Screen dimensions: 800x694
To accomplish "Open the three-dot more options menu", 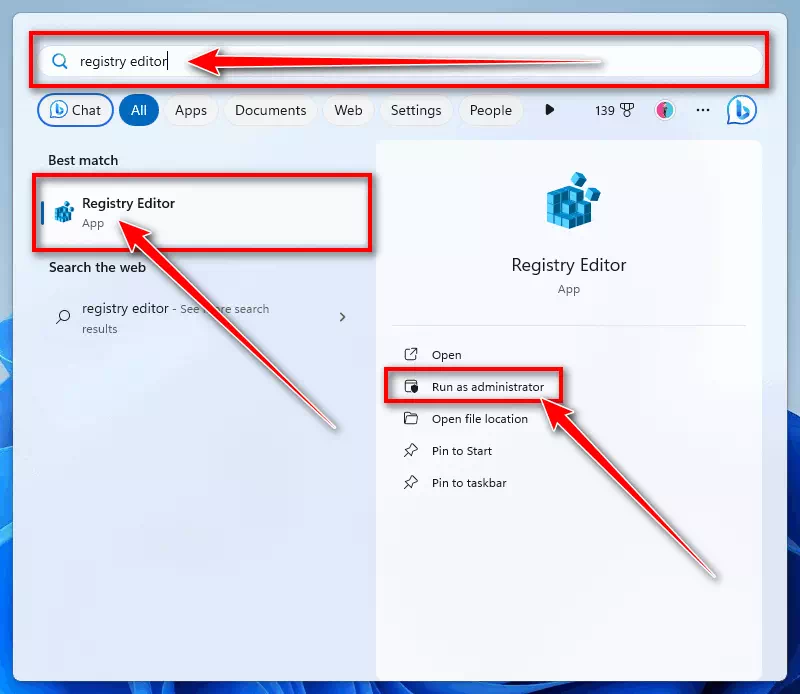I will pos(703,110).
